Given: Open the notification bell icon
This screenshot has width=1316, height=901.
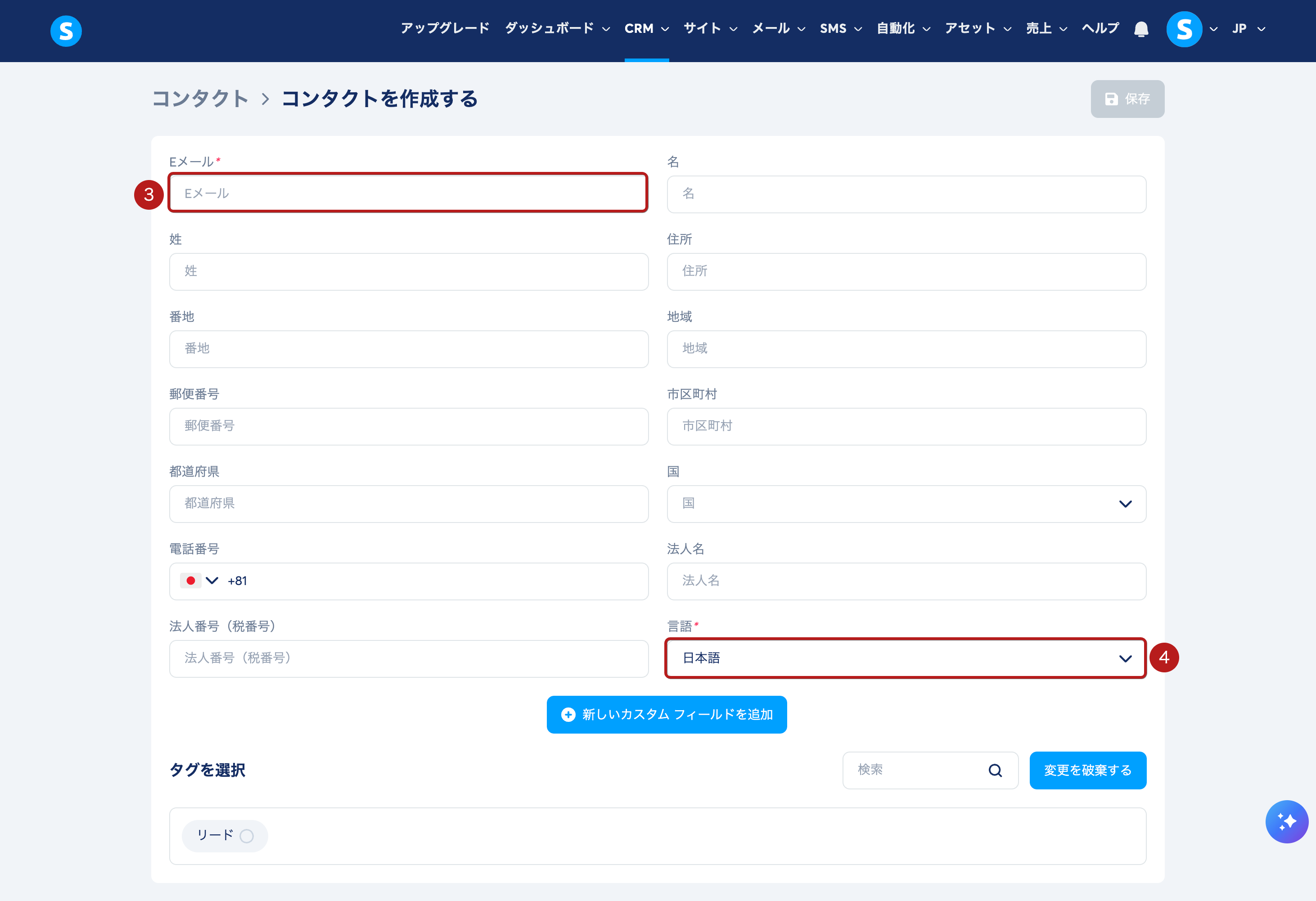Looking at the screenshot, I should pos(1141,29).
